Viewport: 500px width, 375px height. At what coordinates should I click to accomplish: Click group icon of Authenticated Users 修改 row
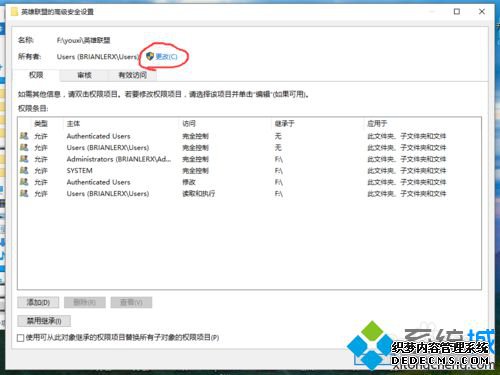click(x=24, y=182)
